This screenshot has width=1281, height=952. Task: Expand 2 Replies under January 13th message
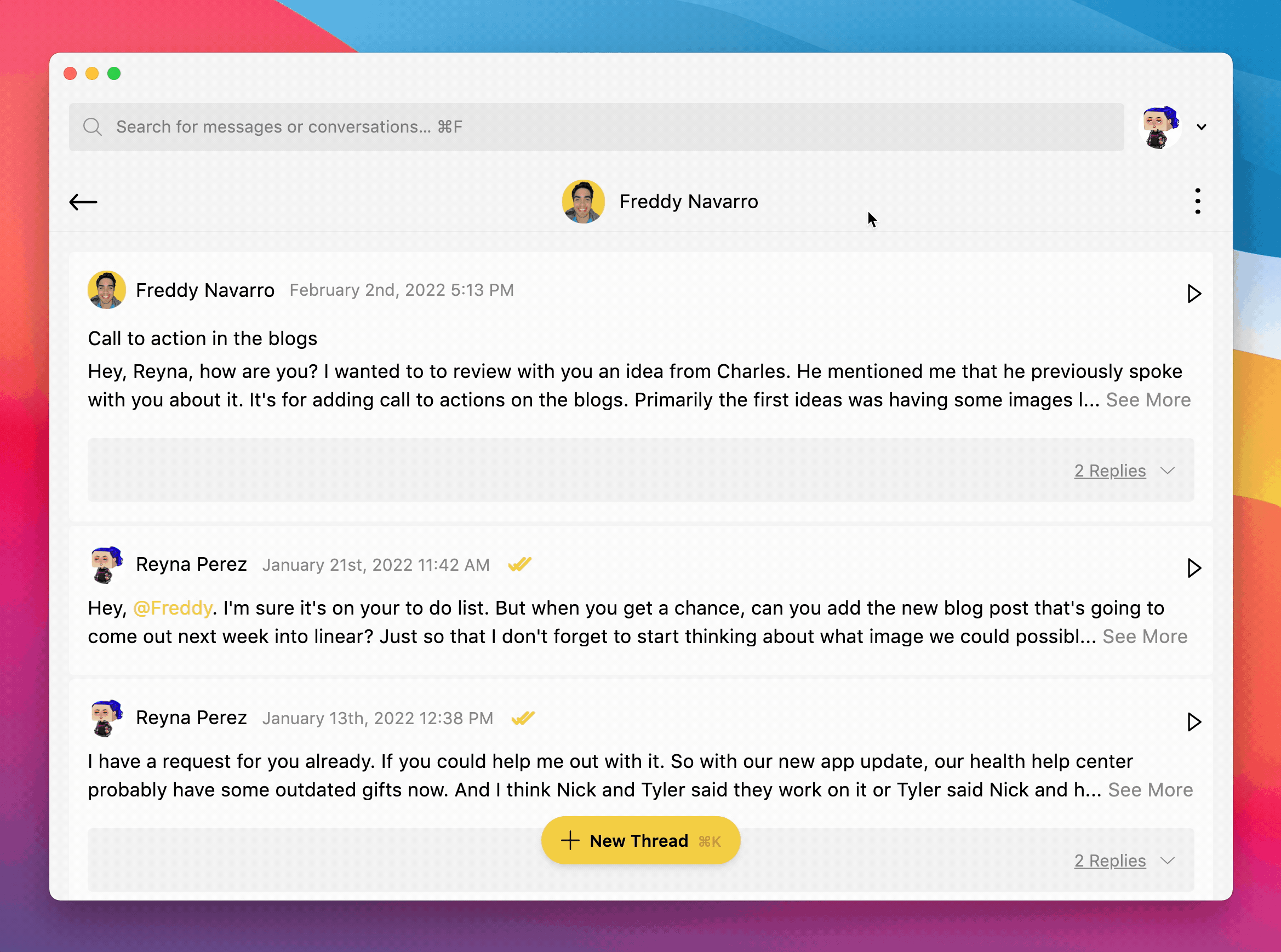(x=1110, y=861)
